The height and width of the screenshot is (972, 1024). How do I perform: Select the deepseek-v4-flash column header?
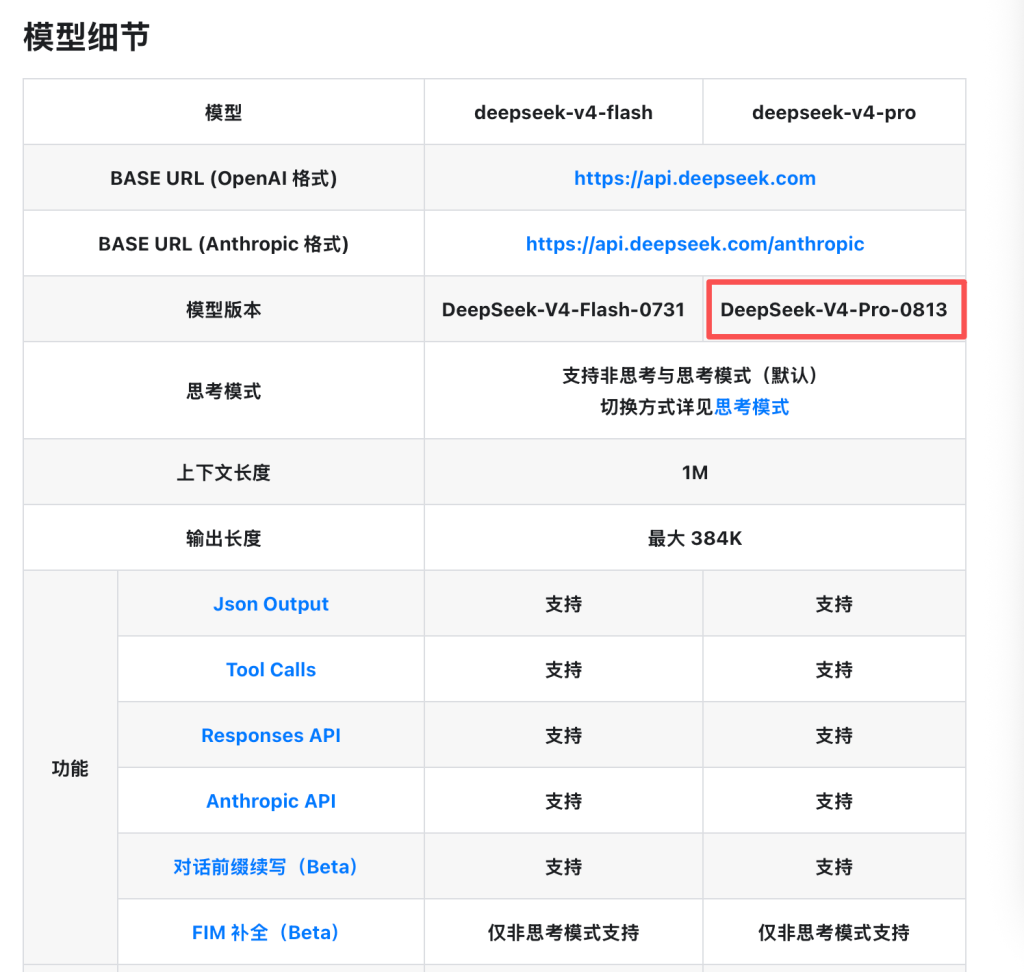tap(564, 112)
